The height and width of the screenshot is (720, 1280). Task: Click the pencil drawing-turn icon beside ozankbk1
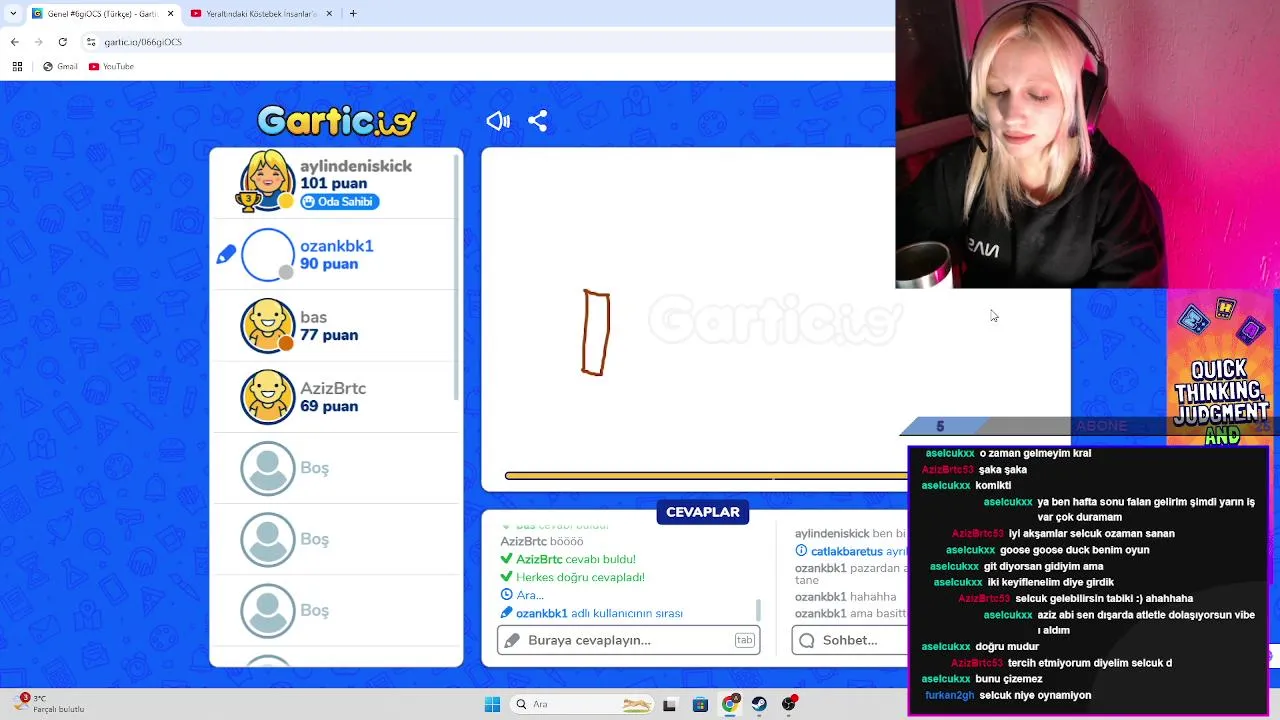tap(226, 255)
